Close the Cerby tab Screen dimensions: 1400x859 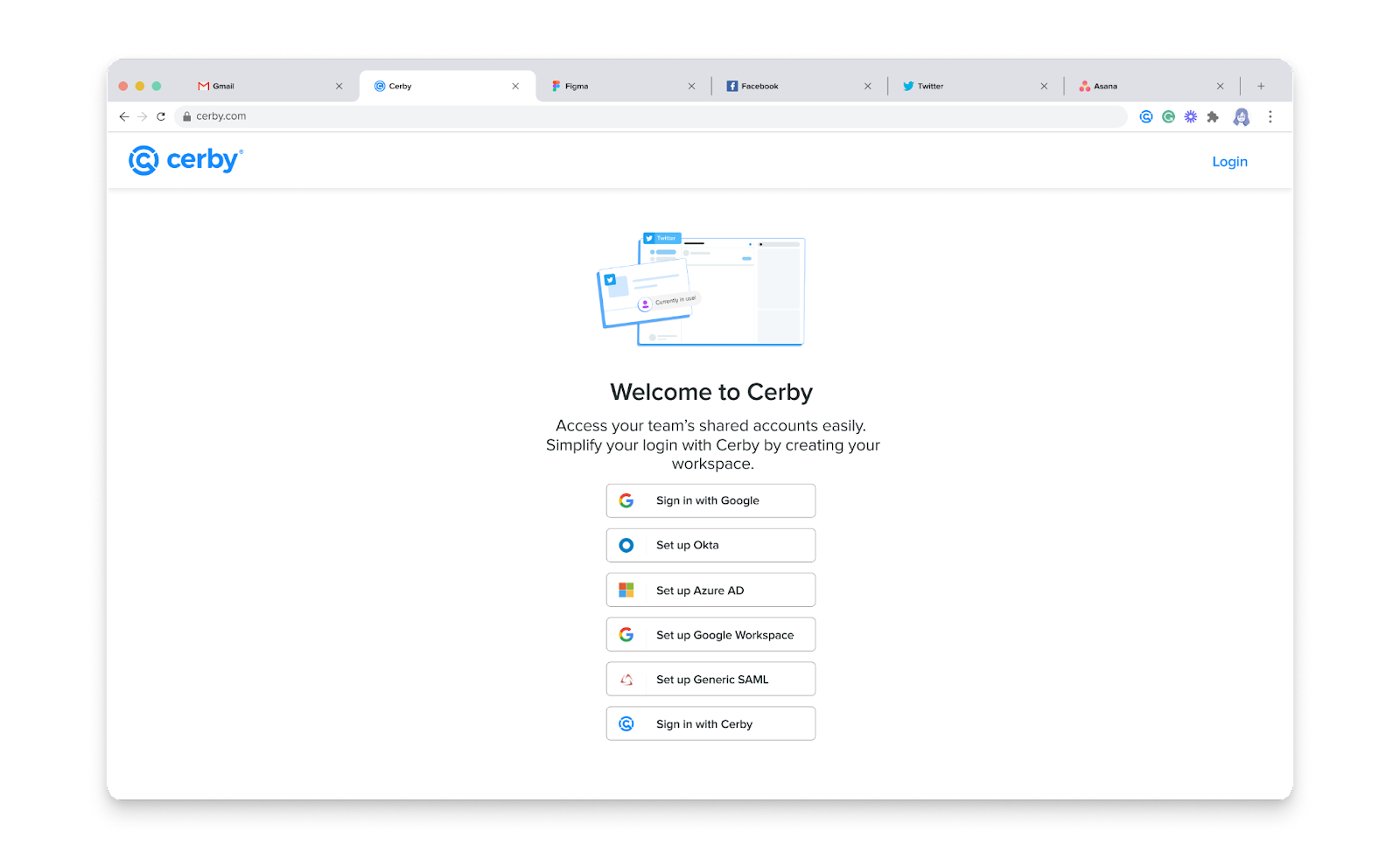click(x=515, y=86)
